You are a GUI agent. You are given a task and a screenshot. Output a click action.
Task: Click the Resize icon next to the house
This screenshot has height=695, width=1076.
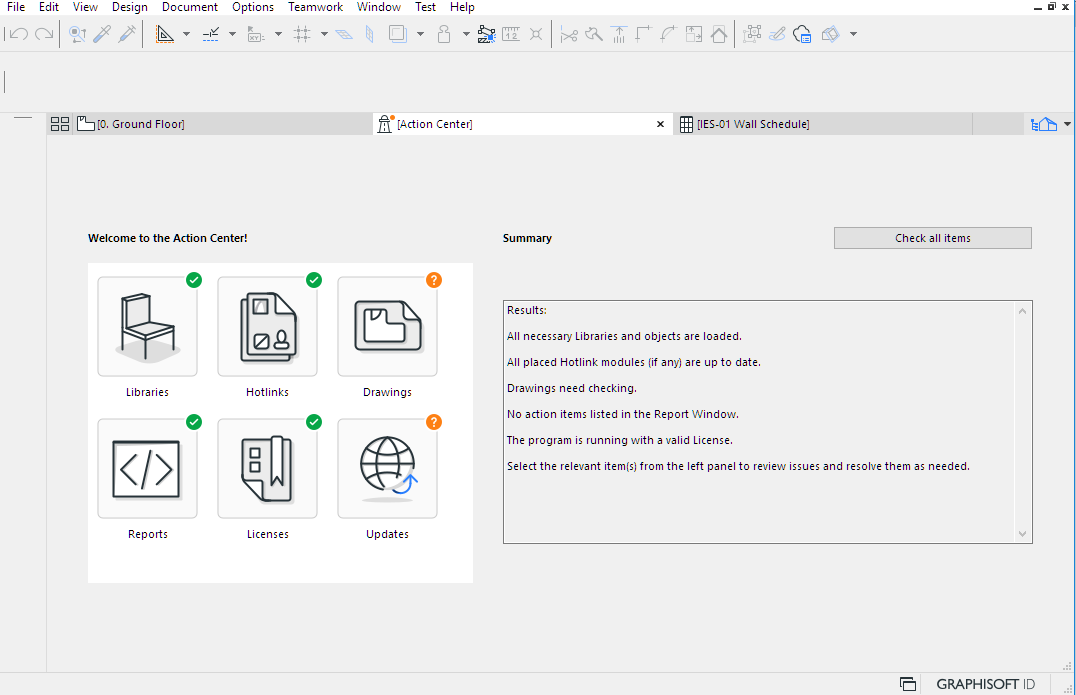[x=694, y=34]
